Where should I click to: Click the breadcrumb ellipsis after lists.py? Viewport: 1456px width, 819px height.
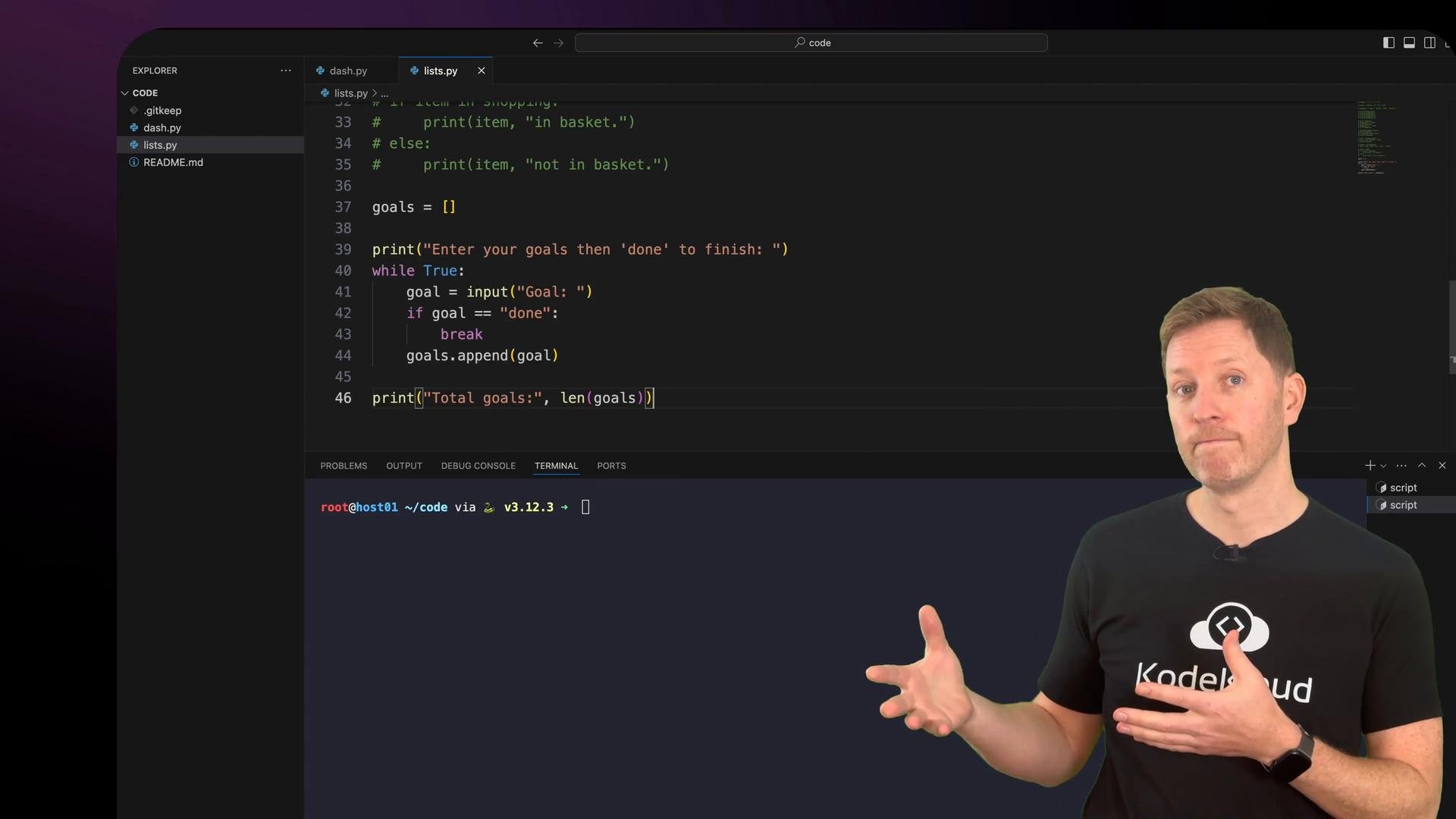(384, 93)
